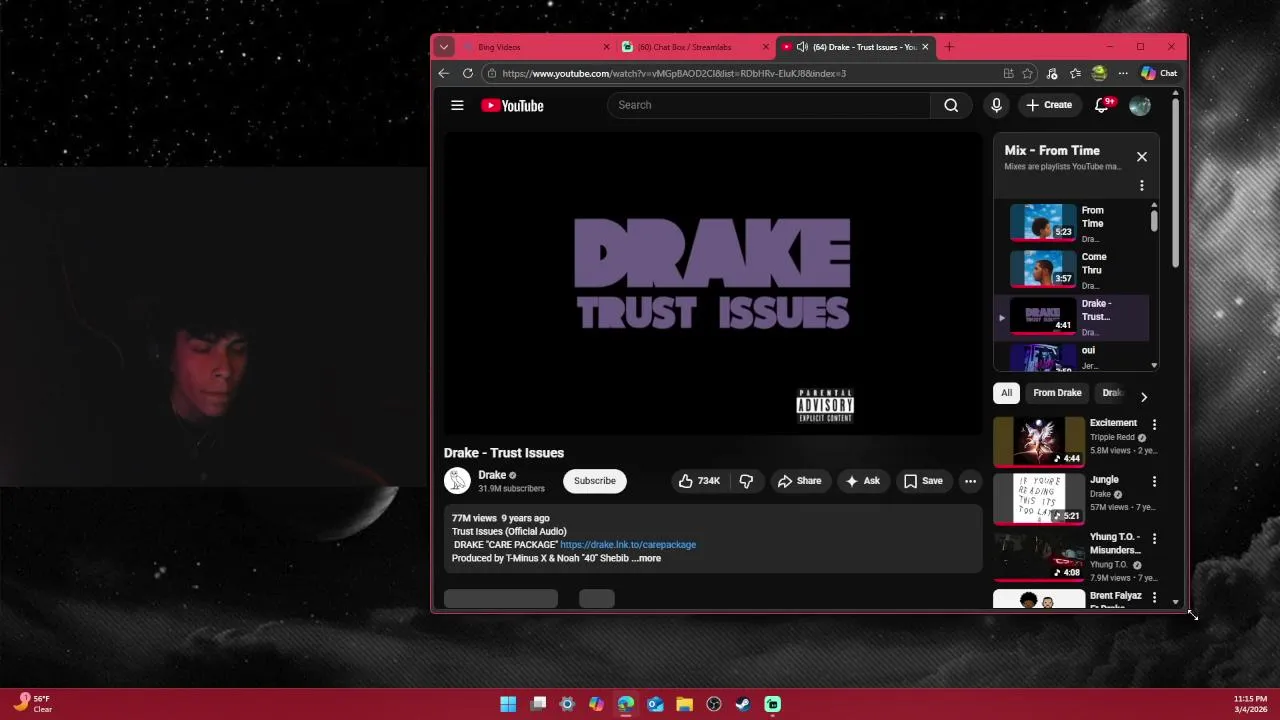
Task: Click the page vertical scrollbar
Action: (1176, 182)
